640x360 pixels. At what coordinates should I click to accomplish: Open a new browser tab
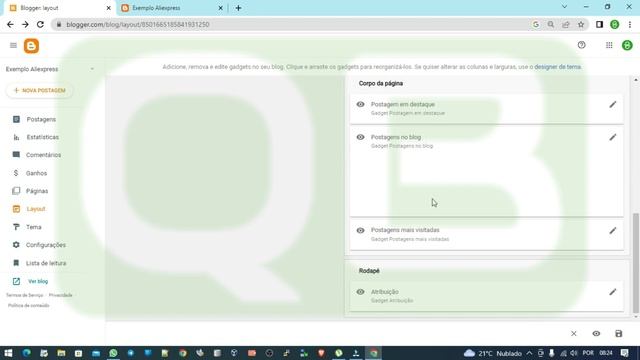tap(238, 8)
